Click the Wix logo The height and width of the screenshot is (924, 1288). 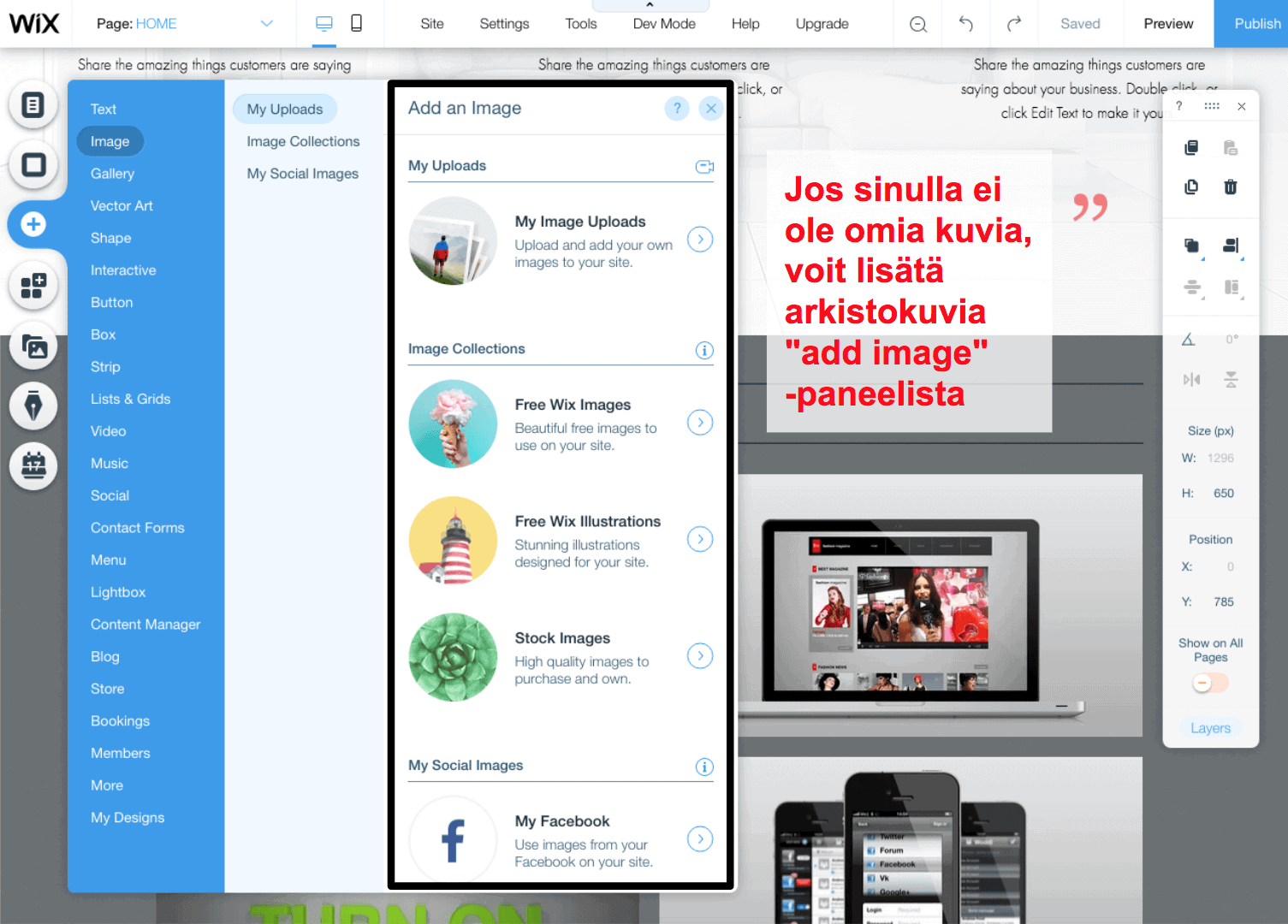tap(34, 24)
